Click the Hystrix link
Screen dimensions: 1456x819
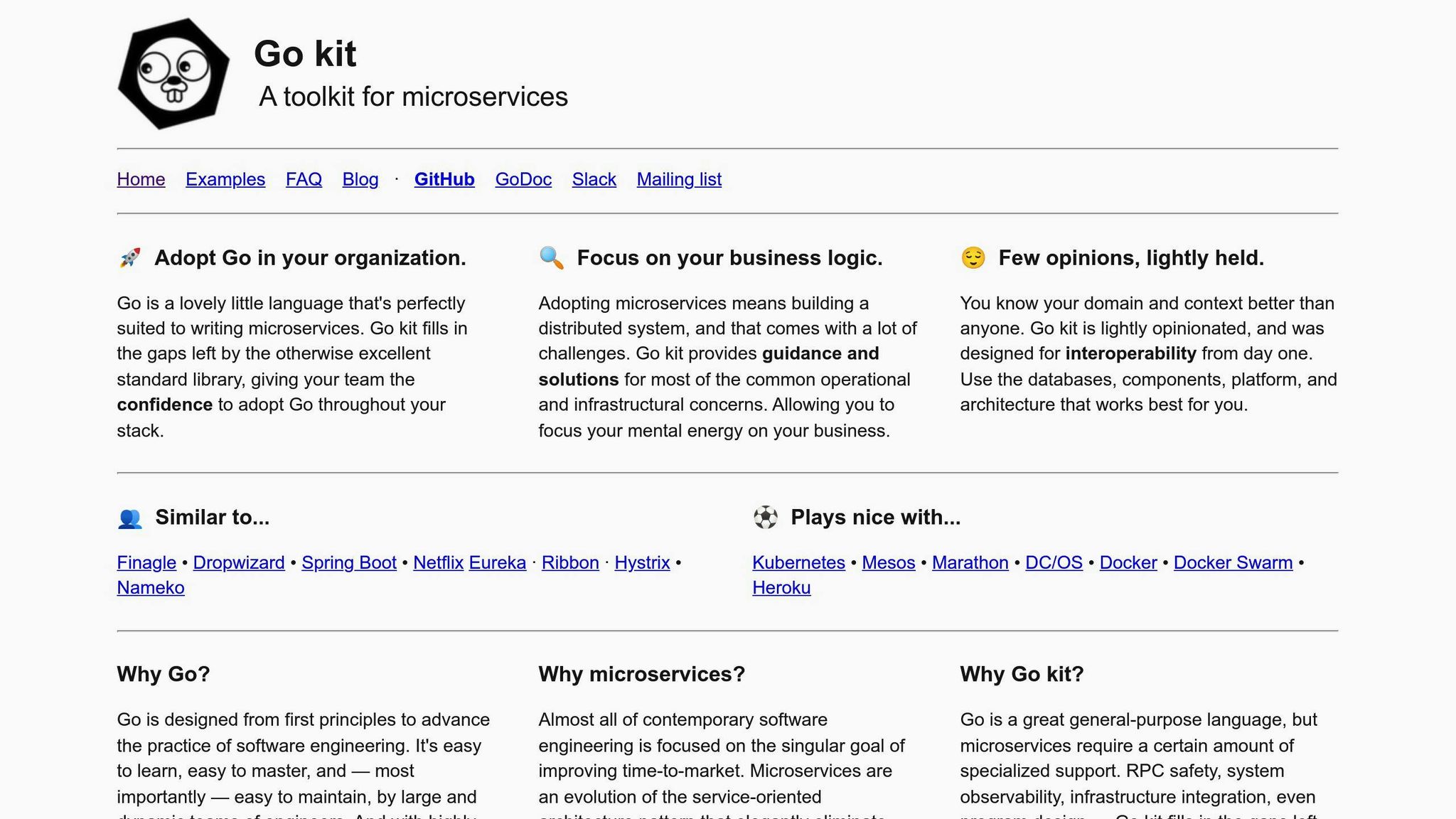tap(641, 562)
